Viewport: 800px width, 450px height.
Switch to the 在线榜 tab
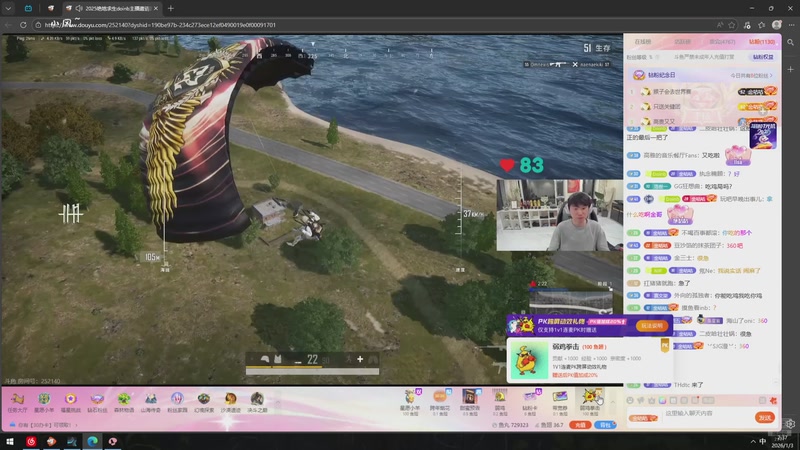(x=643, y=42)
